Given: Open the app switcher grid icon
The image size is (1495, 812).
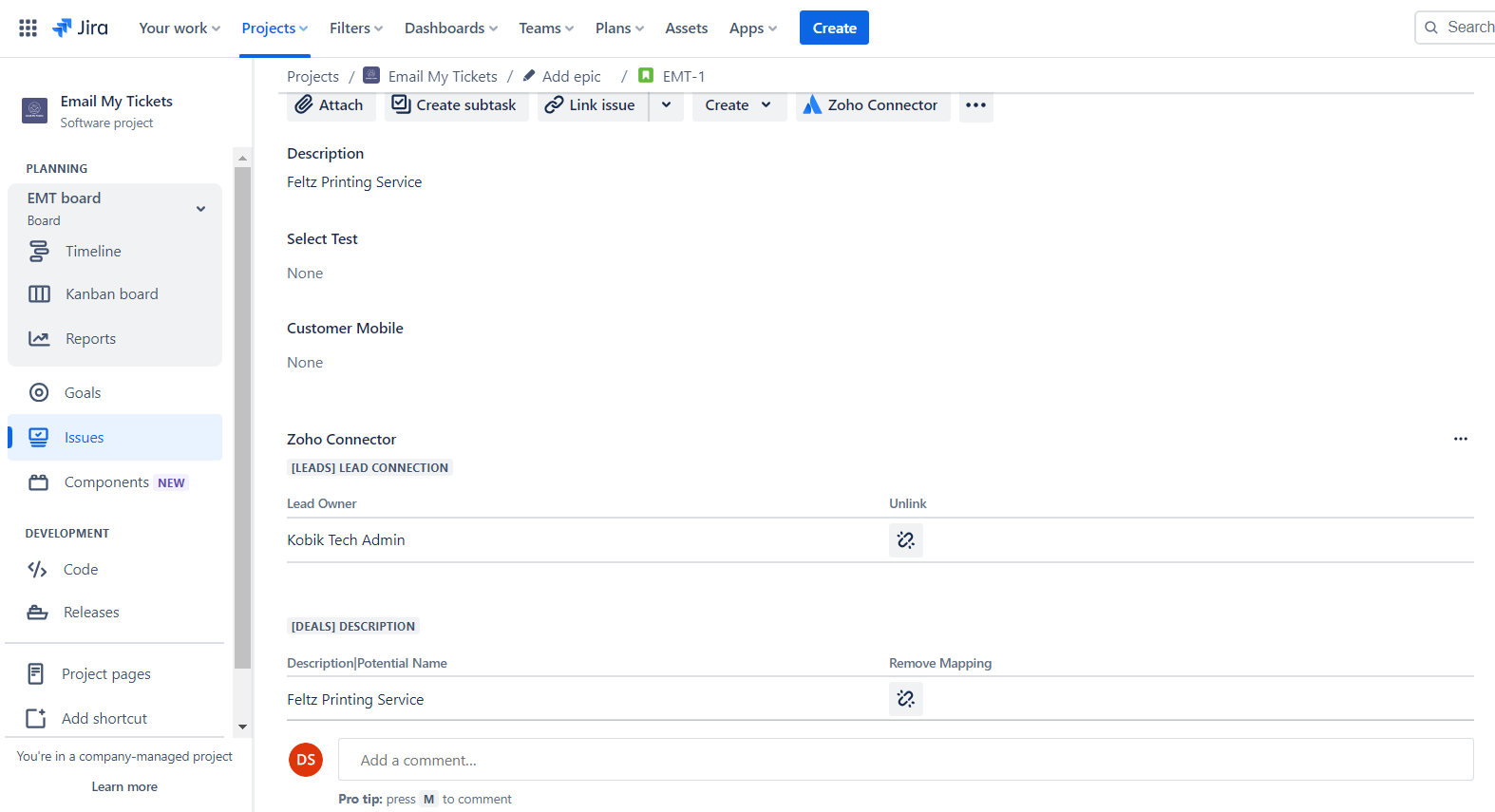Looking at the screenshot, I should pyautogui.click(x=28, y=28).
